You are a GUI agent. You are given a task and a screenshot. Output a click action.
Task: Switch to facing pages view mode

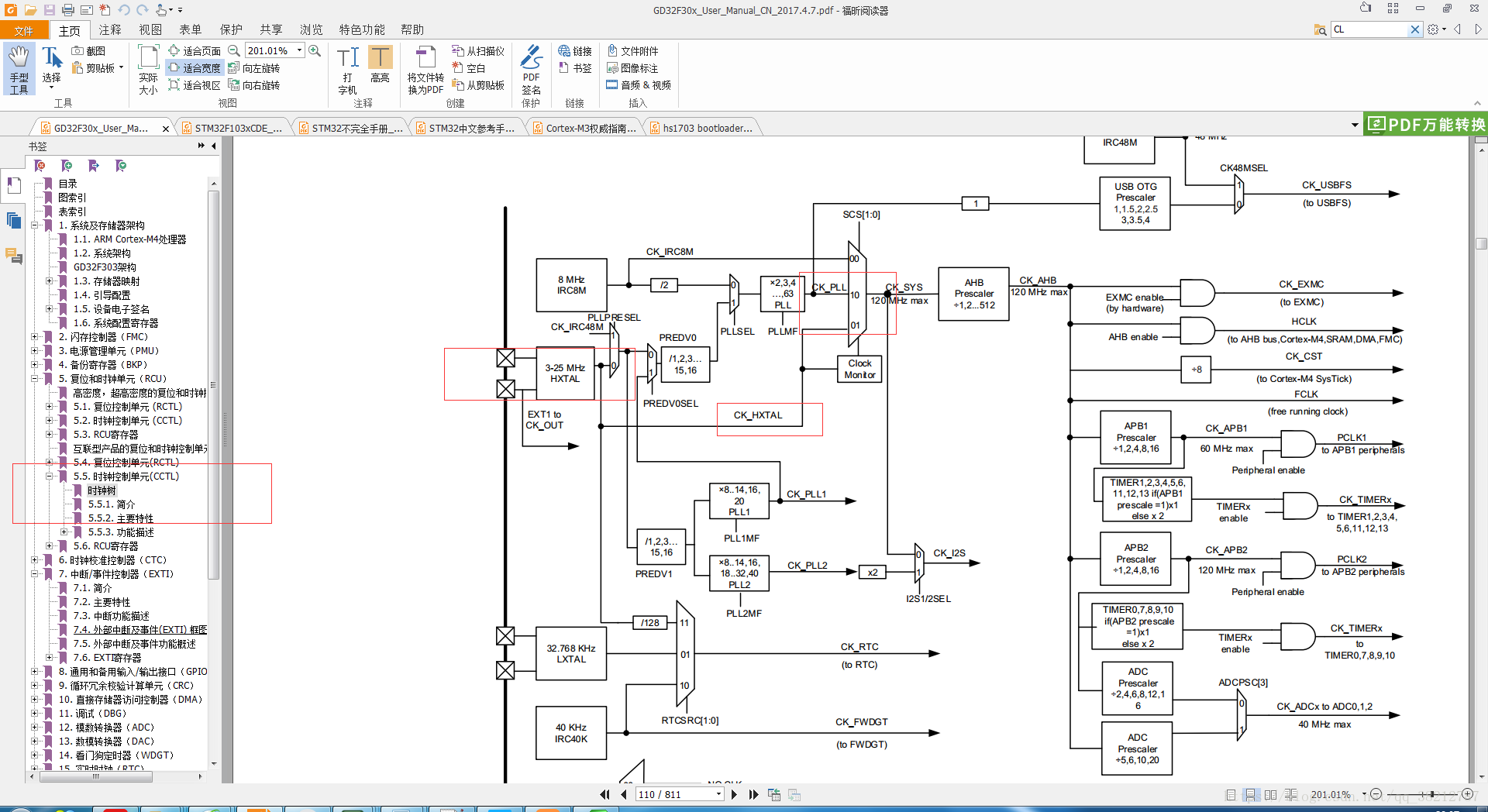pos(1270,795)
